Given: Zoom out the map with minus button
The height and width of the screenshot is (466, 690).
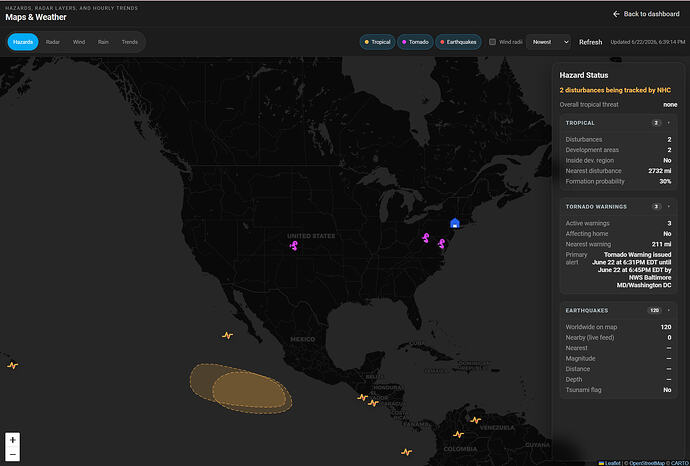Looking at the screenshot, I should pyautogui.click(x=13, y=454).
